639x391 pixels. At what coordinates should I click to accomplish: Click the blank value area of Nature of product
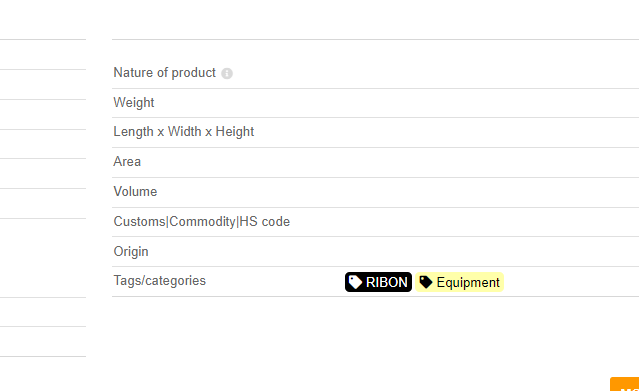491,73
